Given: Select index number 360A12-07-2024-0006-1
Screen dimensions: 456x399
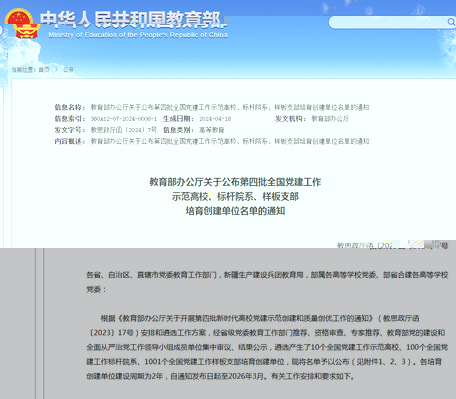Looking at the screenshot, I should 124,119.
